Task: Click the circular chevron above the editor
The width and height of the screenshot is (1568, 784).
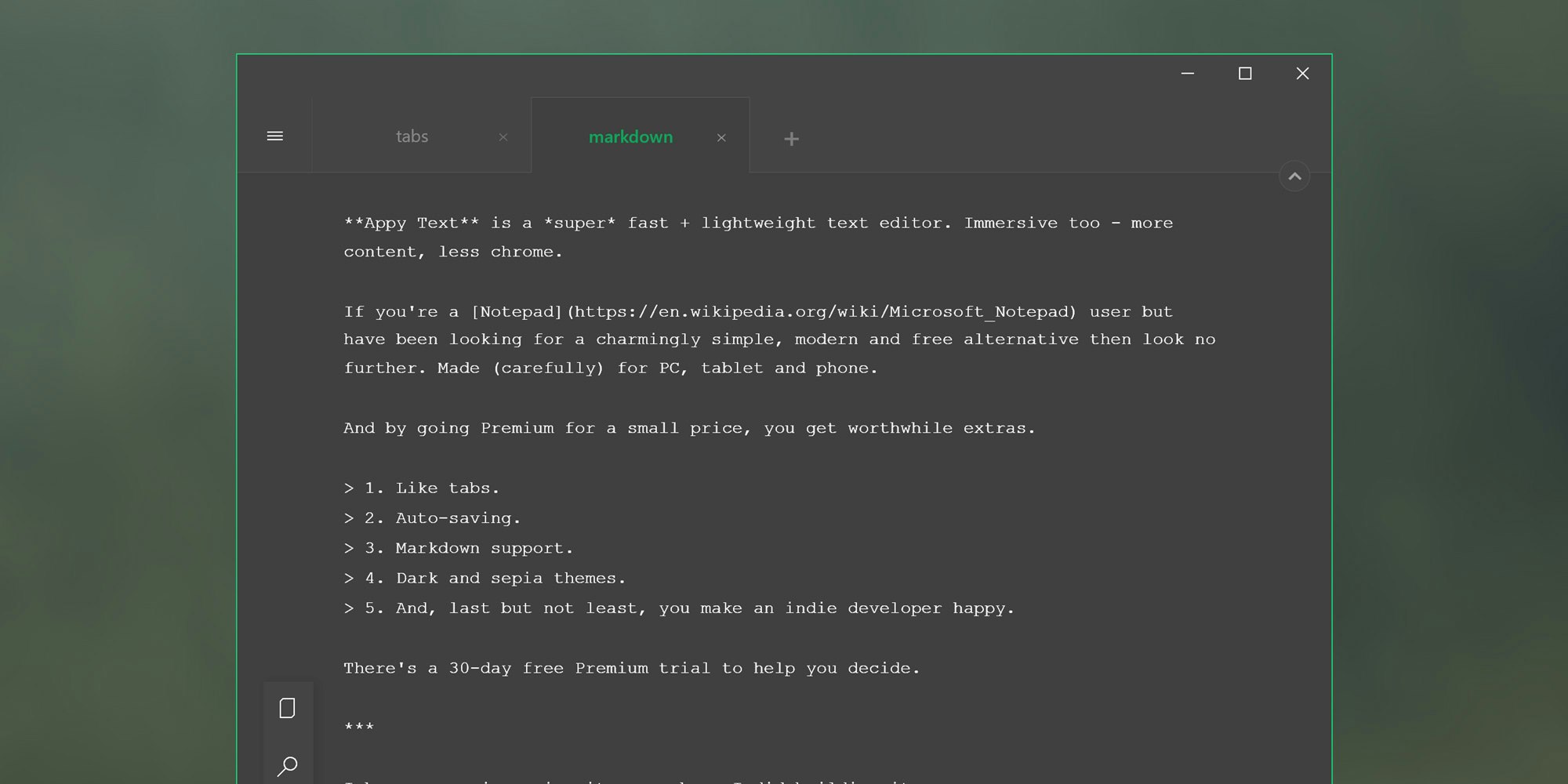Action: (x=1294, y=176)
